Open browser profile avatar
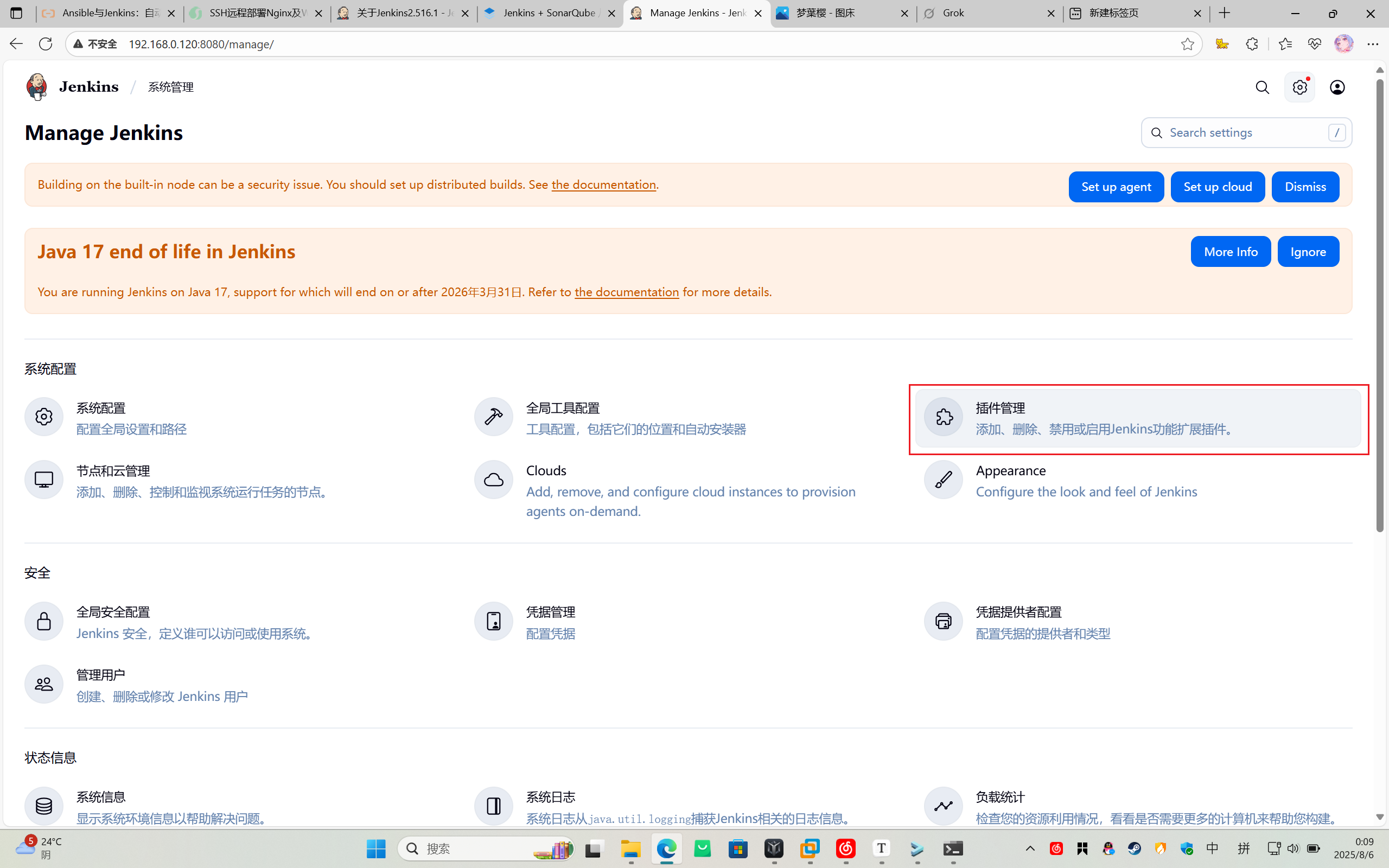This screenshot has height=868, width=1389. point(1343,43)
